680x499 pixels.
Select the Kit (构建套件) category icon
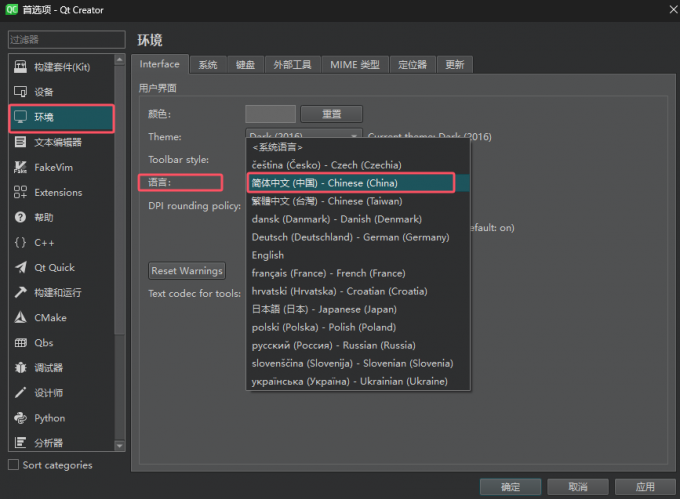20,66
